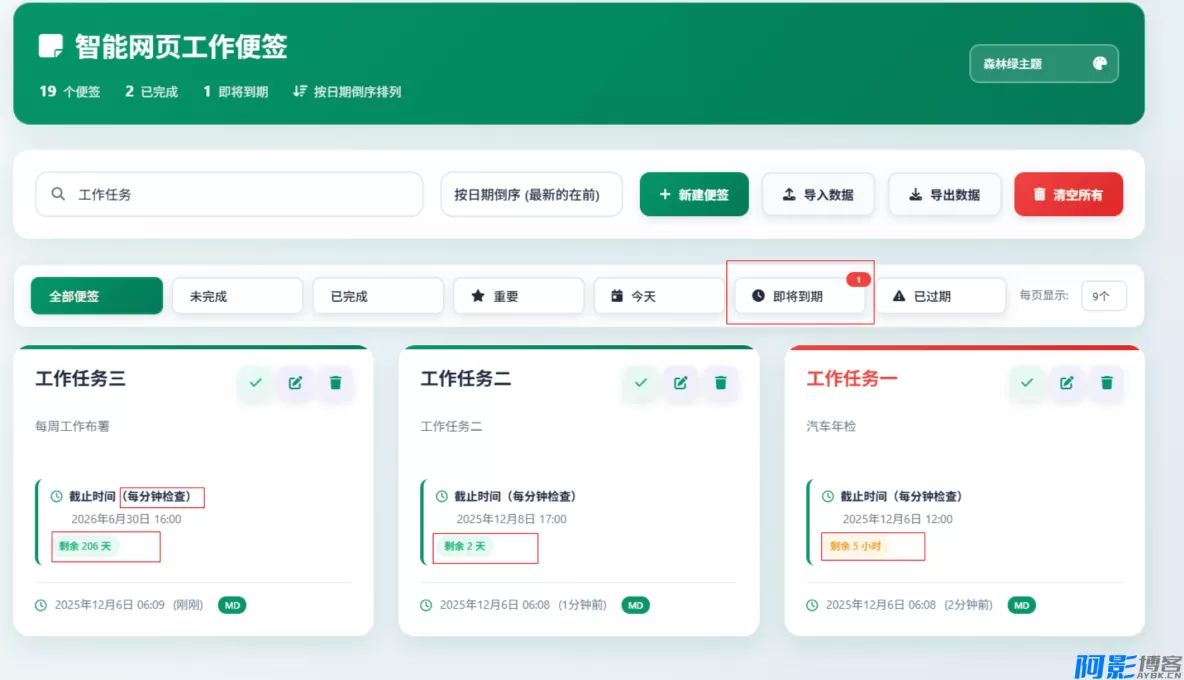Image resolution: width=1184 pixels, height=680 pixels.
Task: Mark 工作任务三 as completed using the checkmark icon
Action: 255,382
